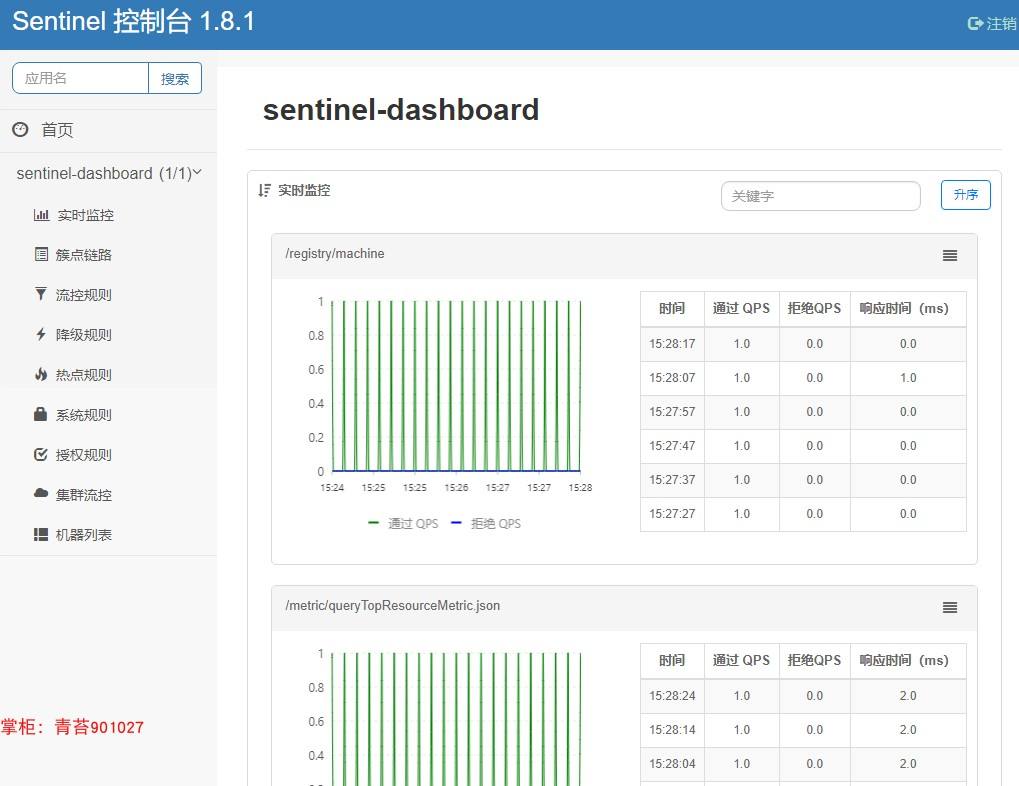1019x786 pixels.
Task: Click the list icon for 簇点链路
Action: (x=41, y=254)
